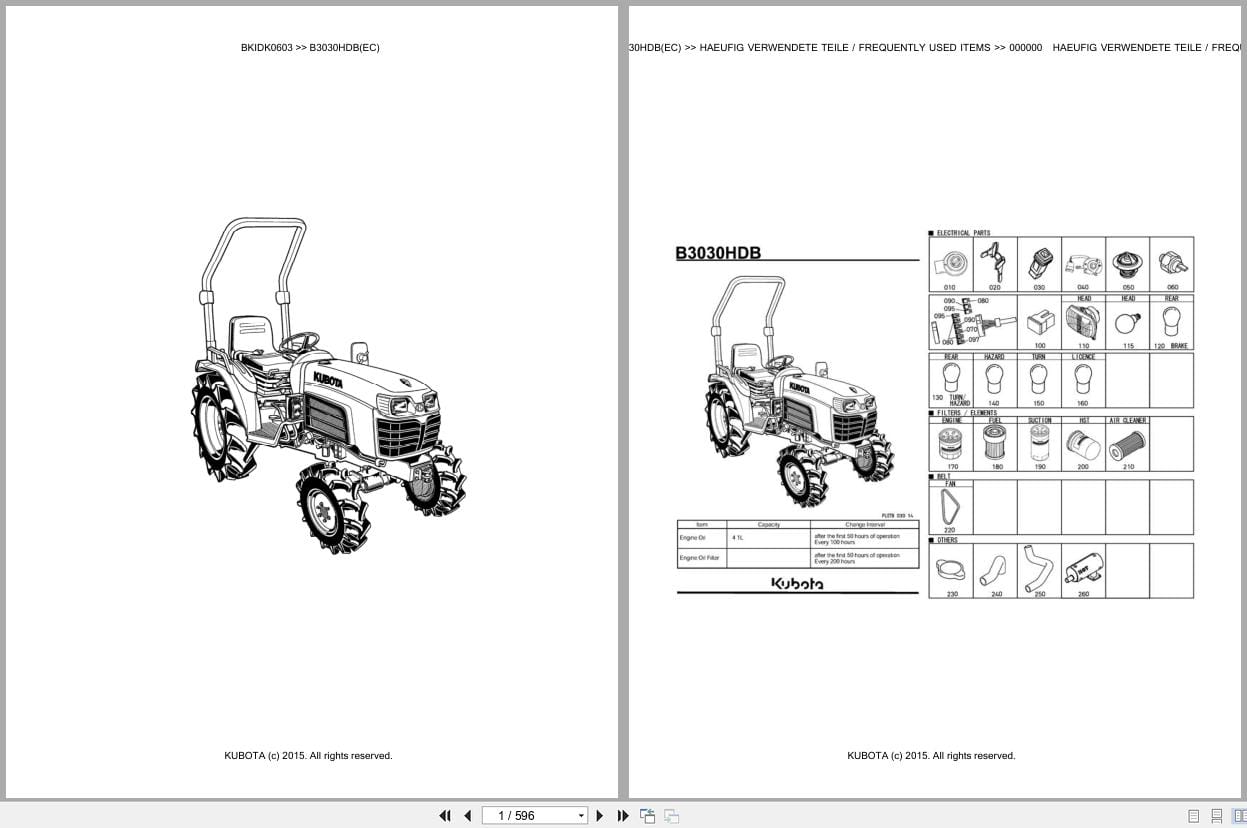Screen dimensions: 1247x828
Task: Click the 'OTHERS' section heading
Action: click(x=947, y=540)
